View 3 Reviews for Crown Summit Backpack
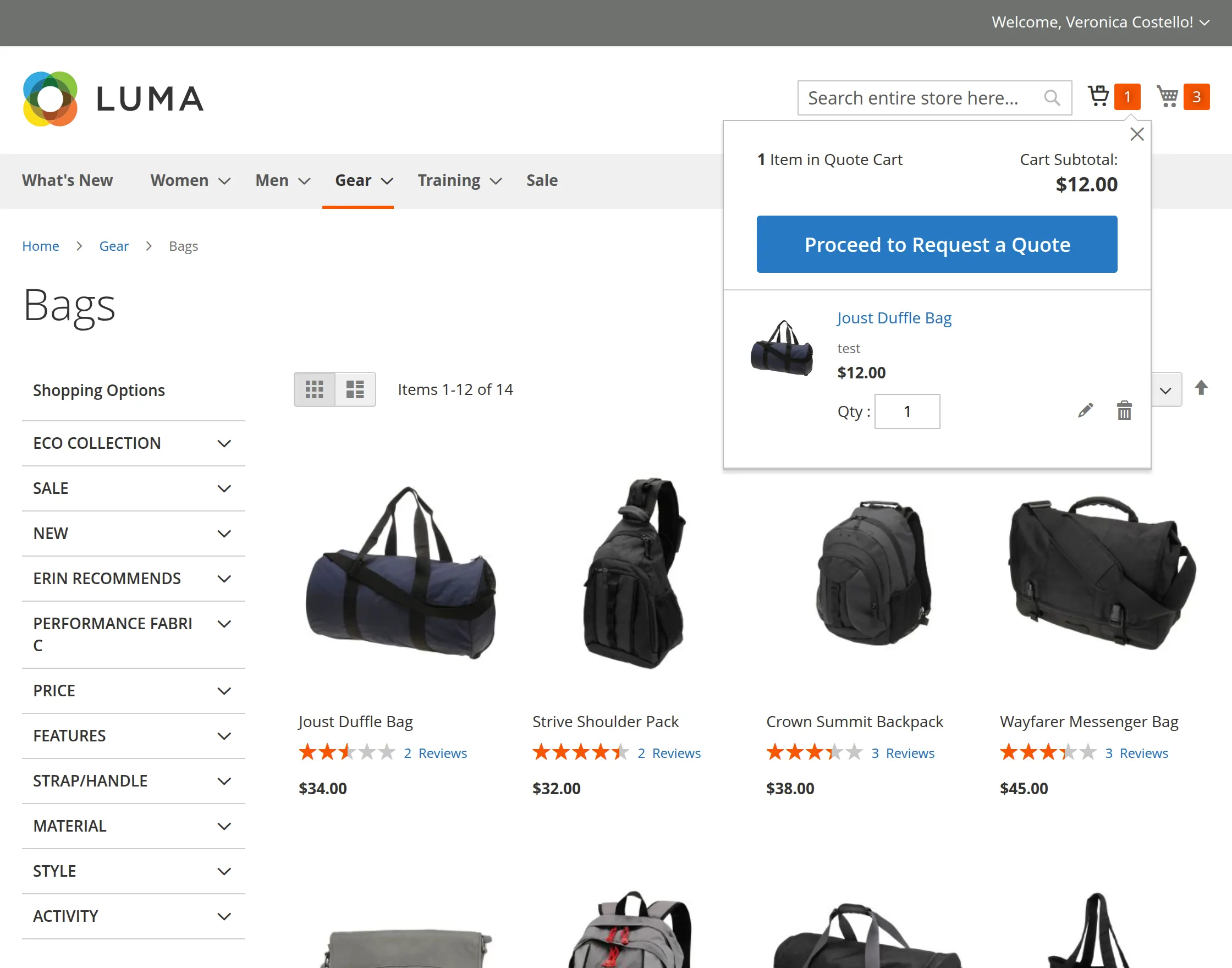1232x968 pixels. point(903,753)
